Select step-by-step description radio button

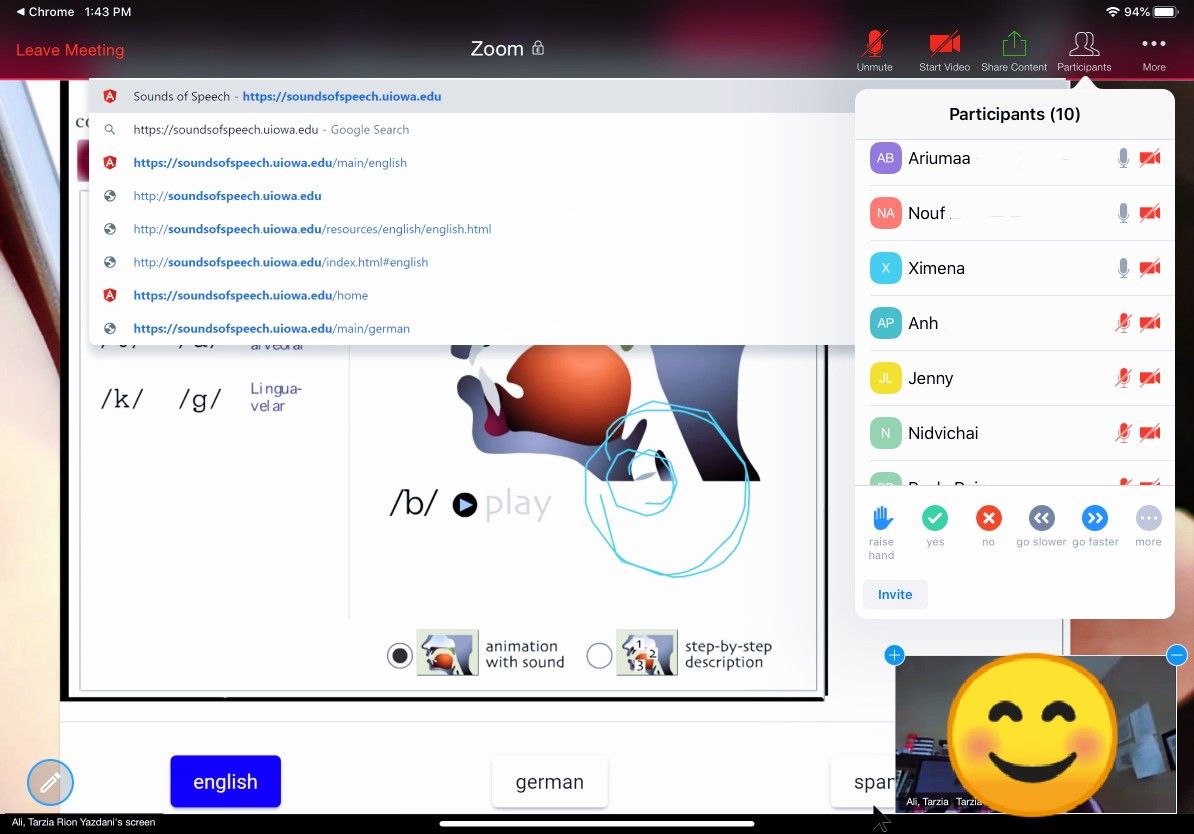pos(599,655)
